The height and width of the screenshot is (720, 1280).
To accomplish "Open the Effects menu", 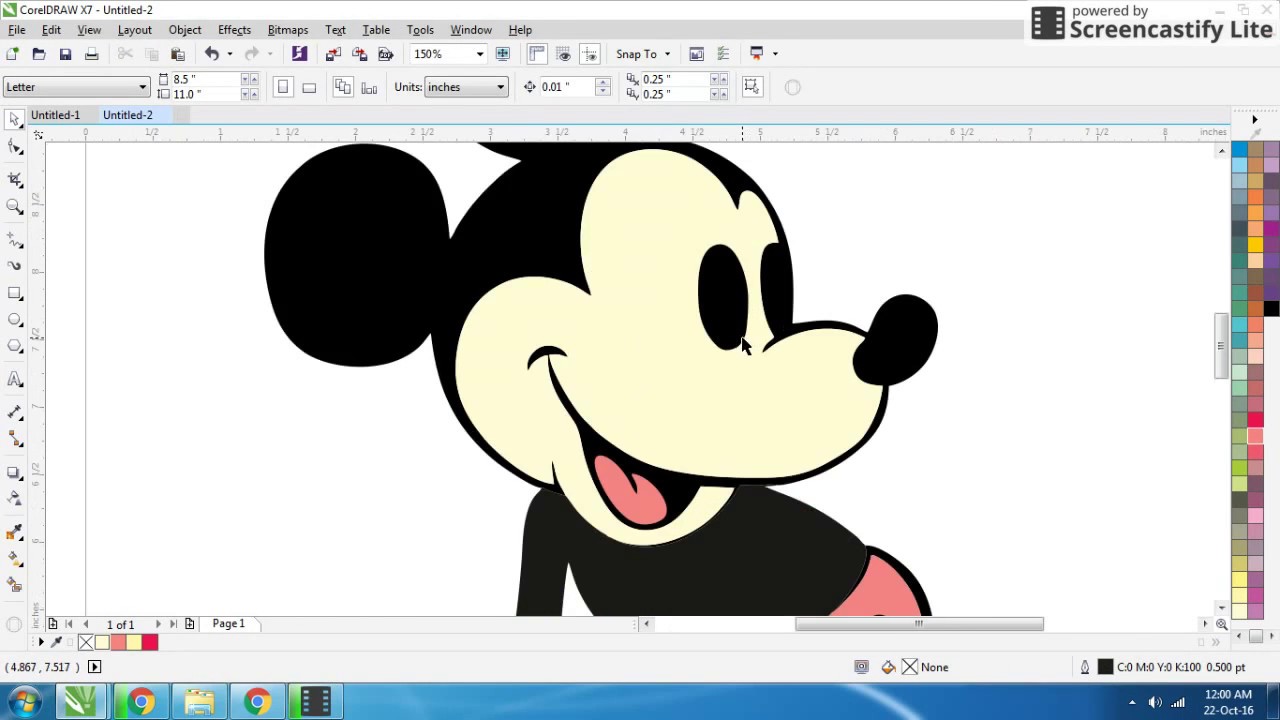I will tap(235, 30).
